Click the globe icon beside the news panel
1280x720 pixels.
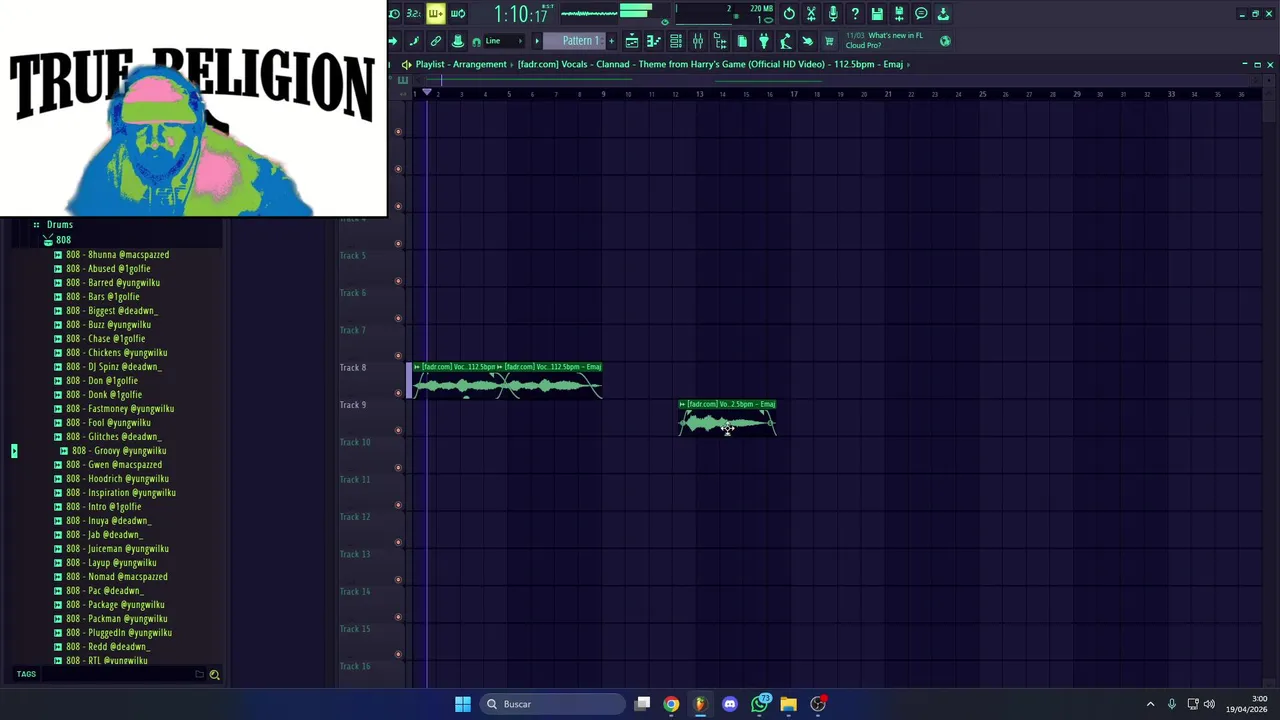945,41
